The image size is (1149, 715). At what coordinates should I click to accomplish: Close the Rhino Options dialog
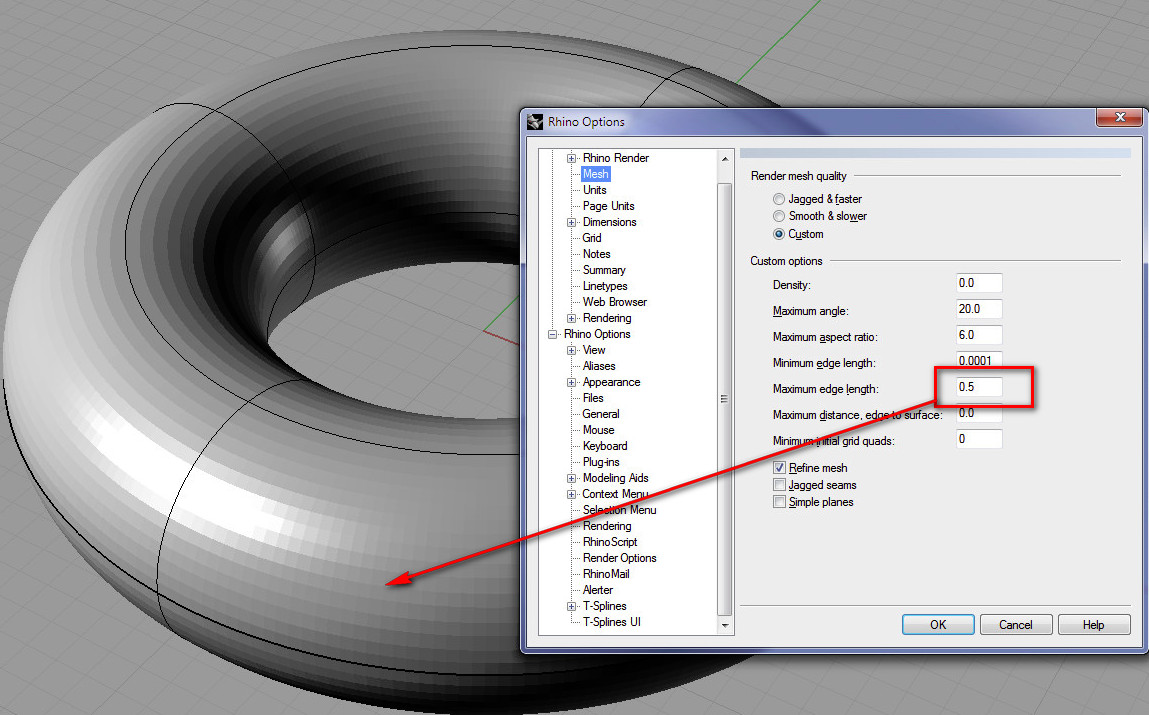1118,118
